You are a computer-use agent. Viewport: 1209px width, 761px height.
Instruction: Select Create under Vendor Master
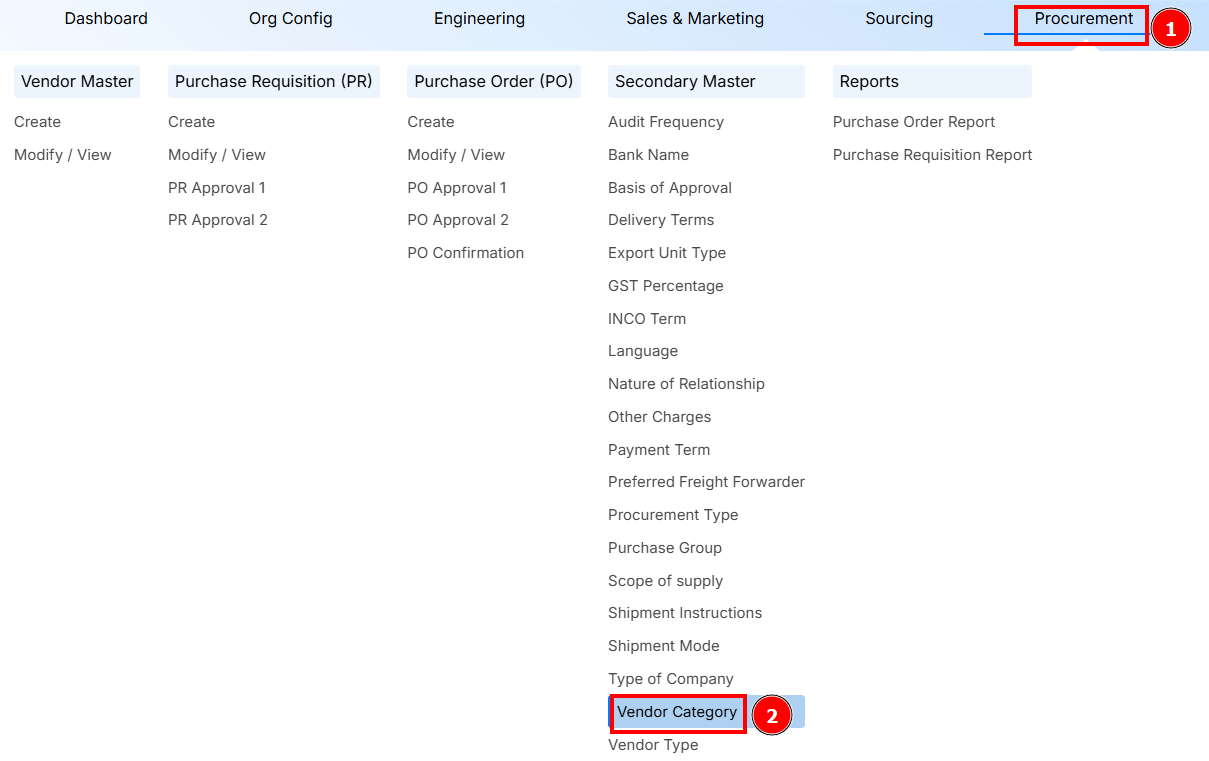click(x=37, y=121)
